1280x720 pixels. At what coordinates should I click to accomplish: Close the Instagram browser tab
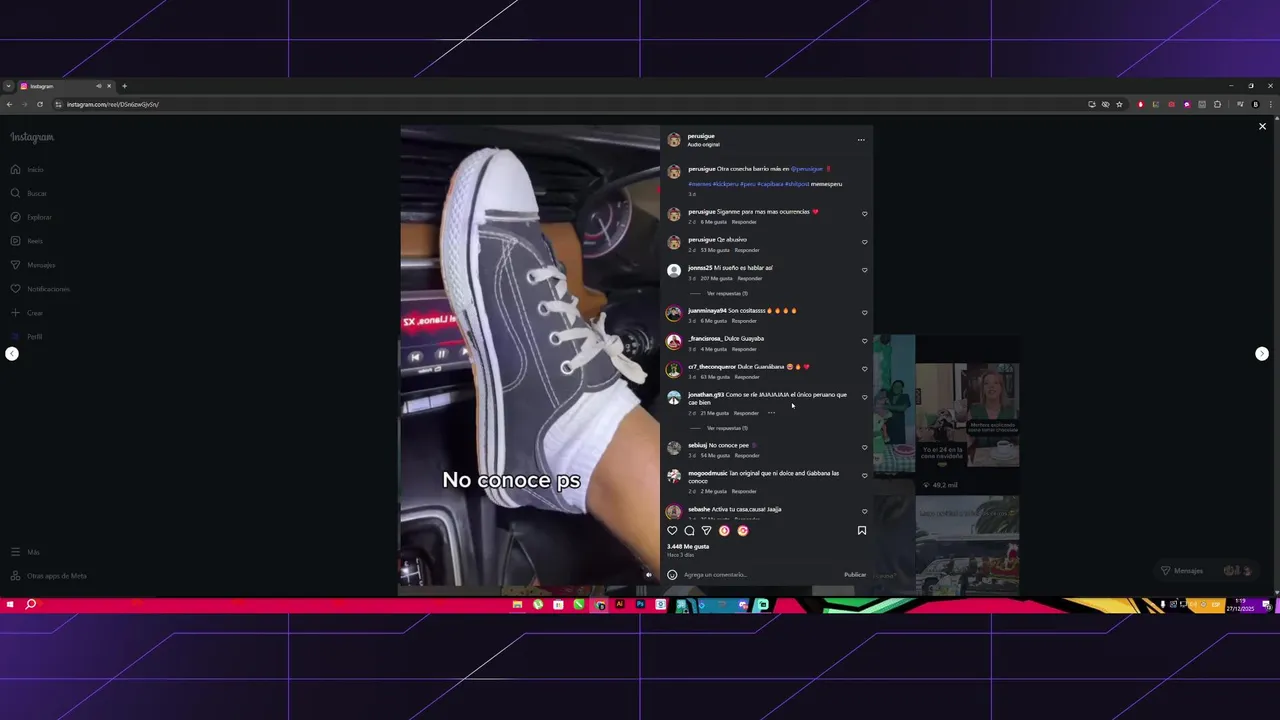point(109,86)
